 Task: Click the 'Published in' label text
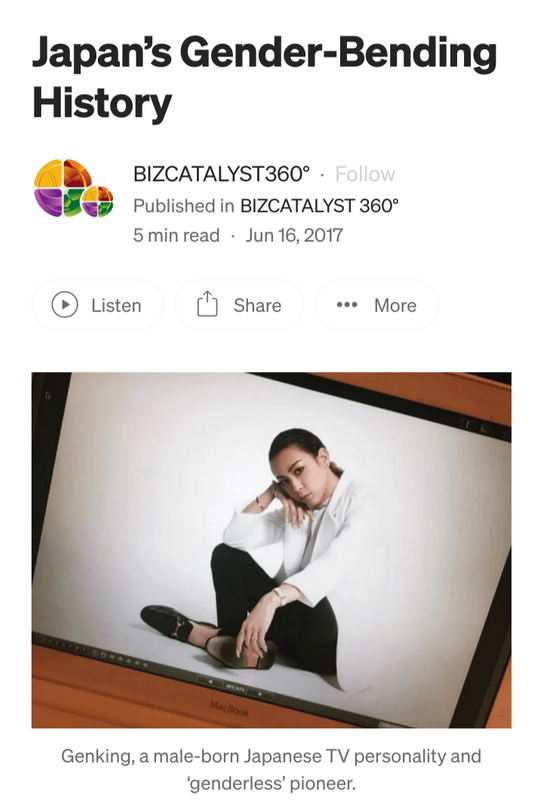[x=184, y=206]
